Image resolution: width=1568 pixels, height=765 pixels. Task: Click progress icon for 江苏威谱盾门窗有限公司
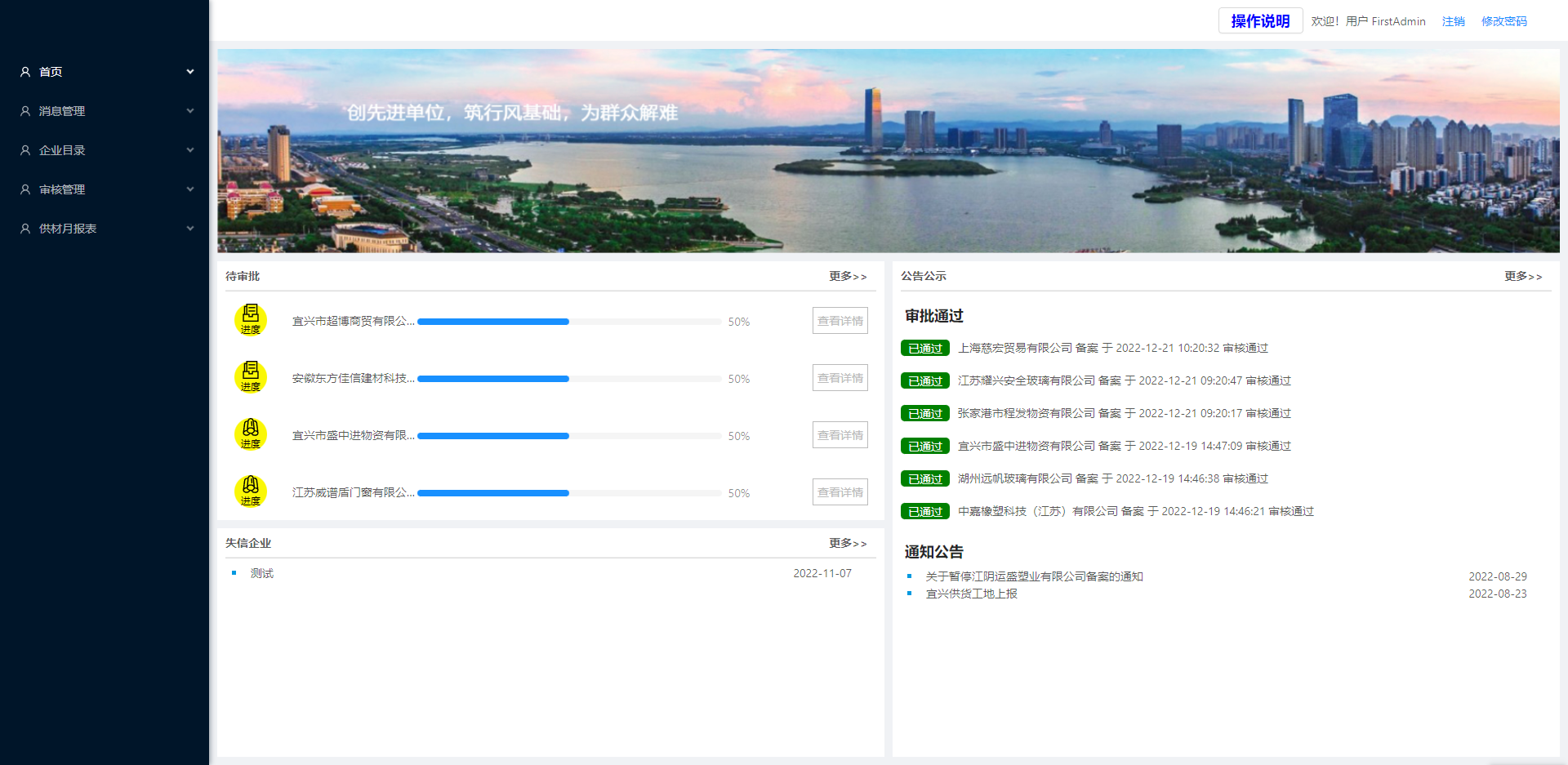click(x=251, y=491)
